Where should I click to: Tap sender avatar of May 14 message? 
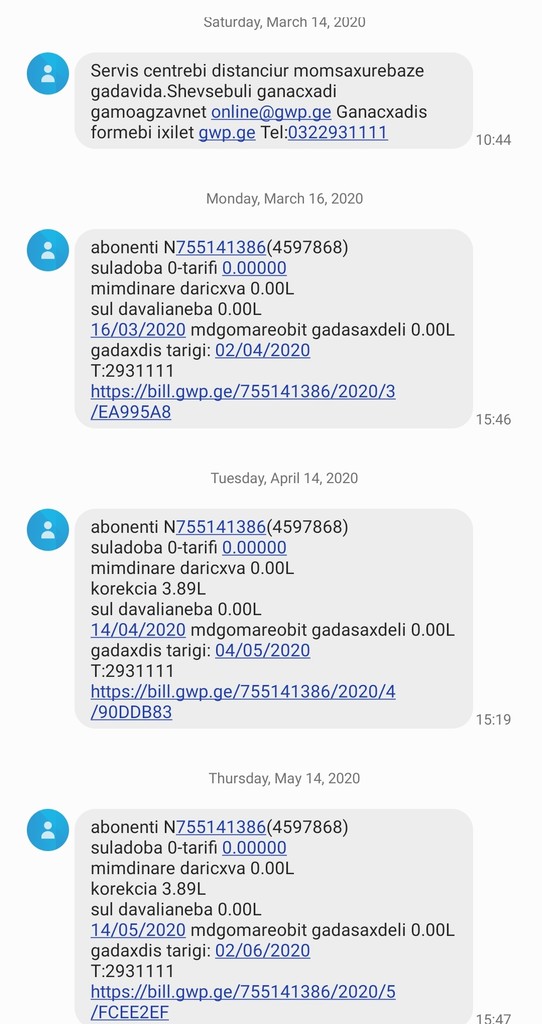point(48,830)
